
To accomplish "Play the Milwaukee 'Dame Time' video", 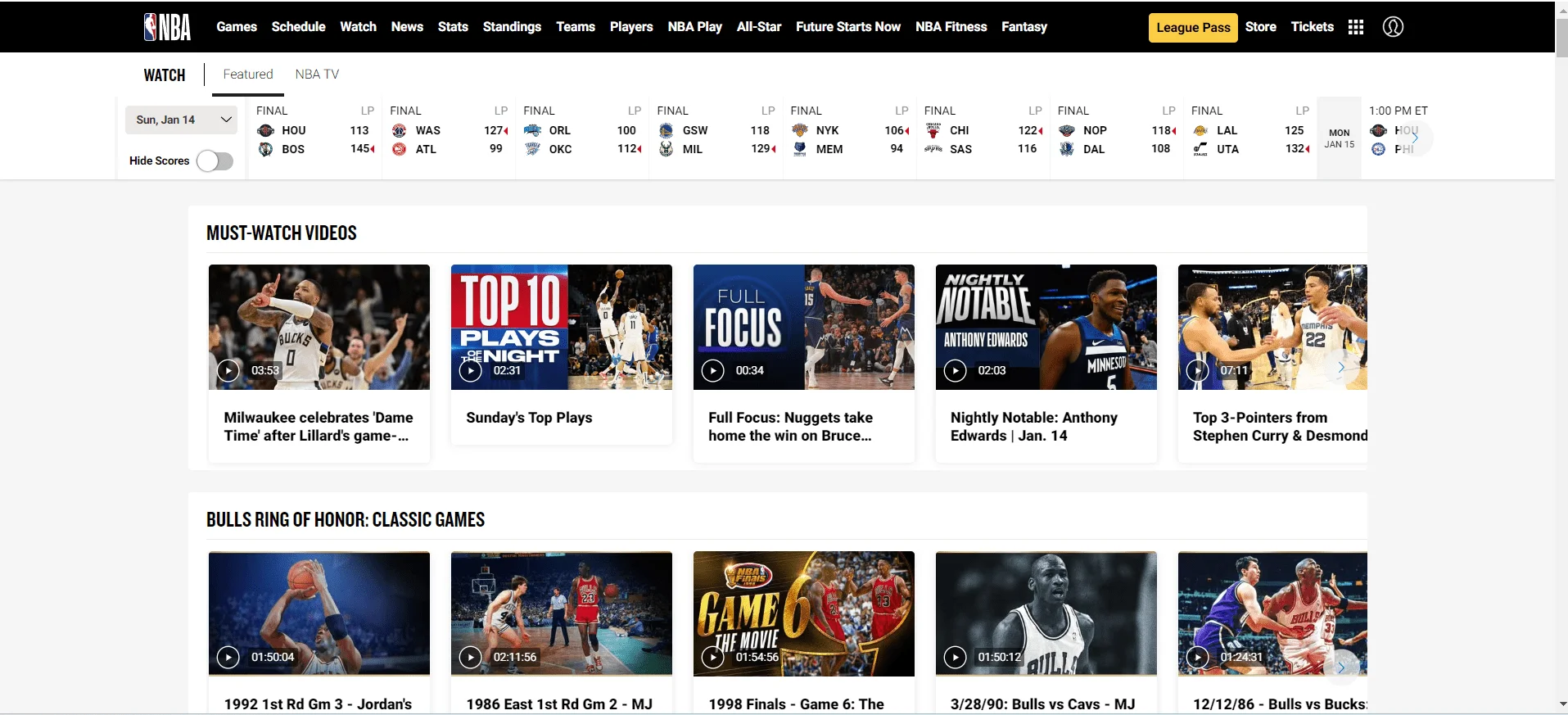I will 228,370.
